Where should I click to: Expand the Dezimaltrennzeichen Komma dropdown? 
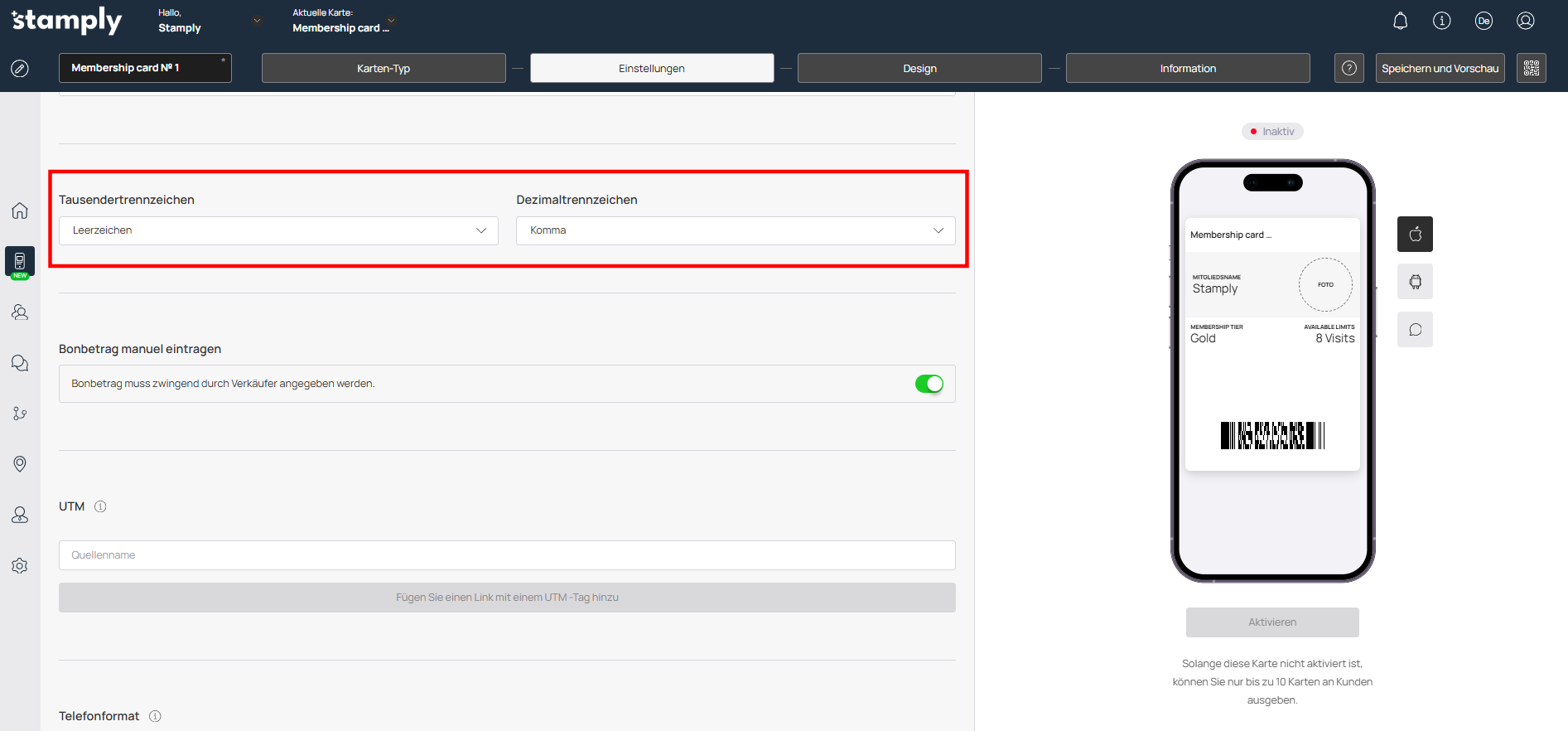735,230
